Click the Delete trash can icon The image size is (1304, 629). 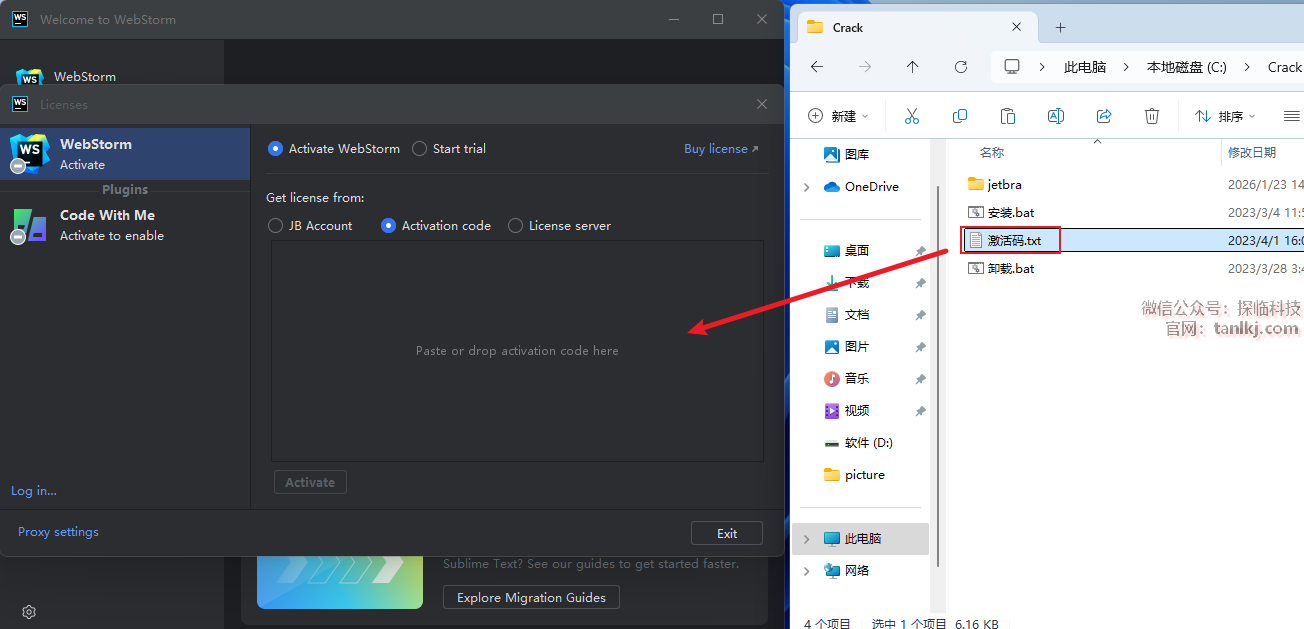point(1152,116)
